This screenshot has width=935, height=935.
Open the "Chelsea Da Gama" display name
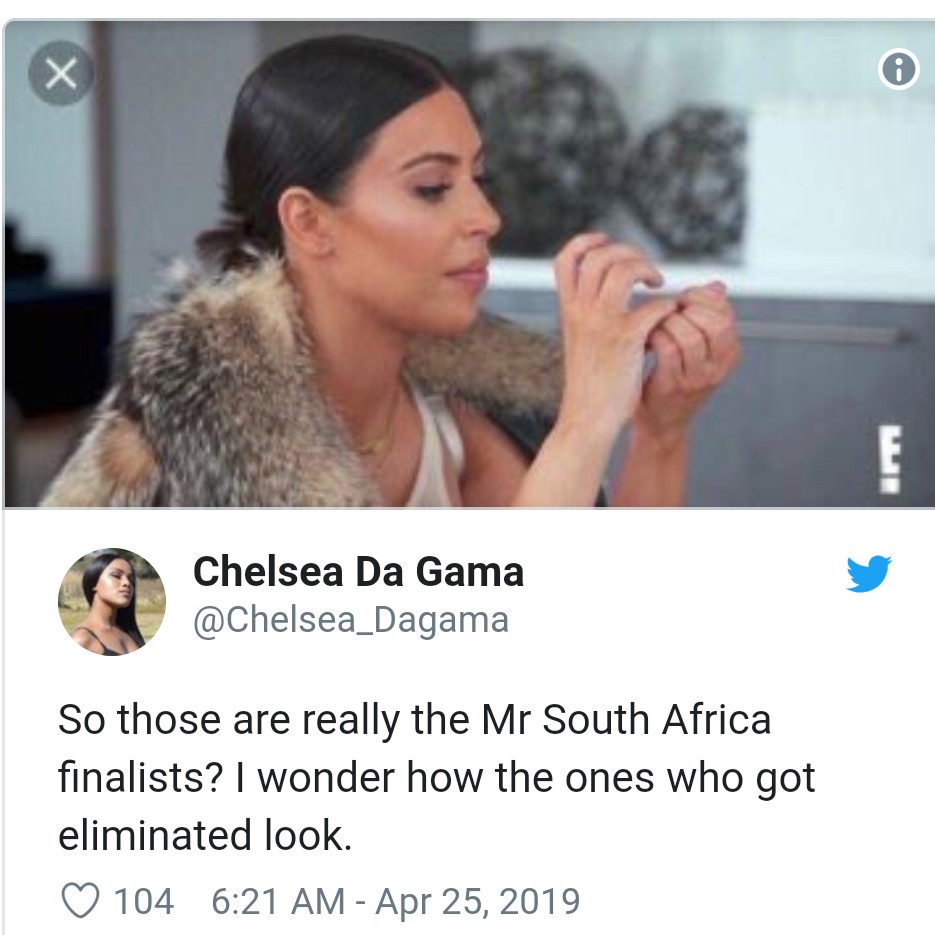click(x=358, y=572)
